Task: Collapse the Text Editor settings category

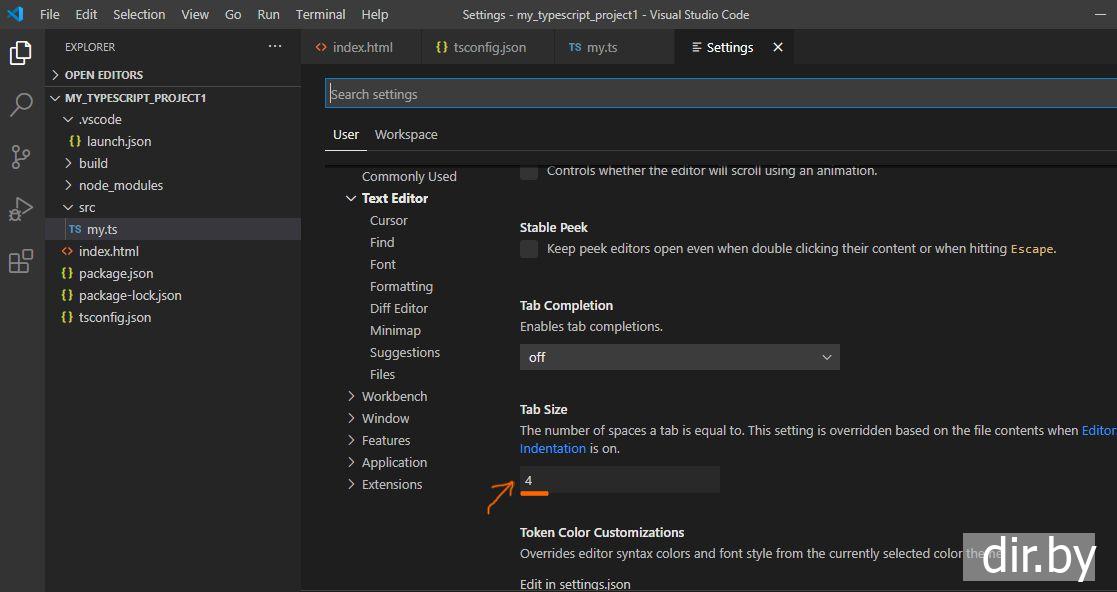Action: pos(351,198)
